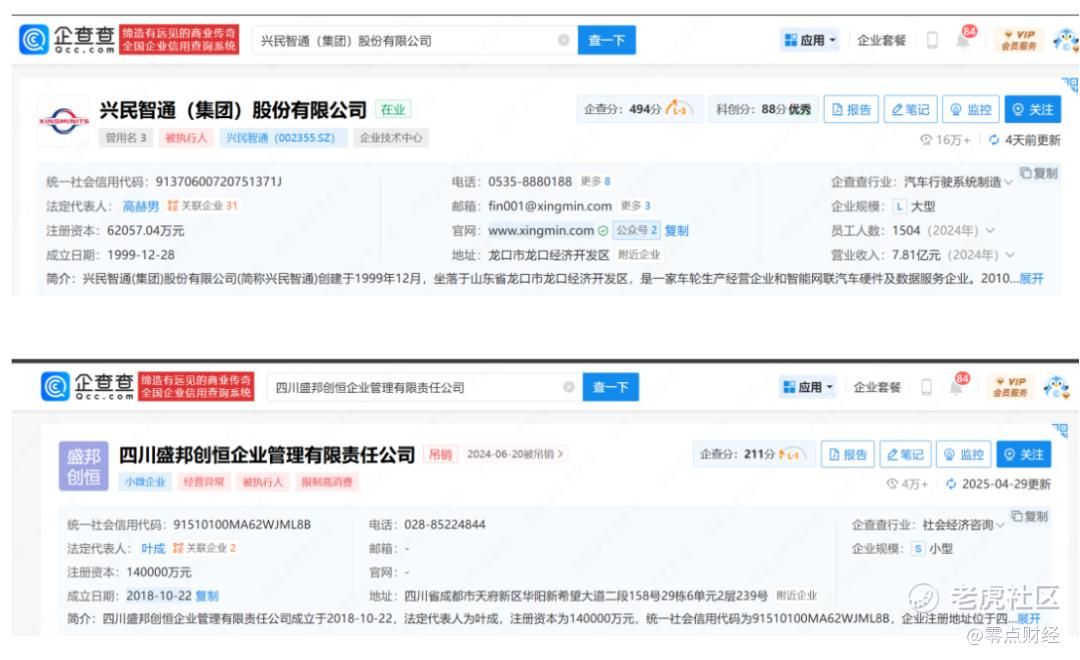Click the 笔记 button for 兴民智通
1080x660 pixels.
click(910, 109)
